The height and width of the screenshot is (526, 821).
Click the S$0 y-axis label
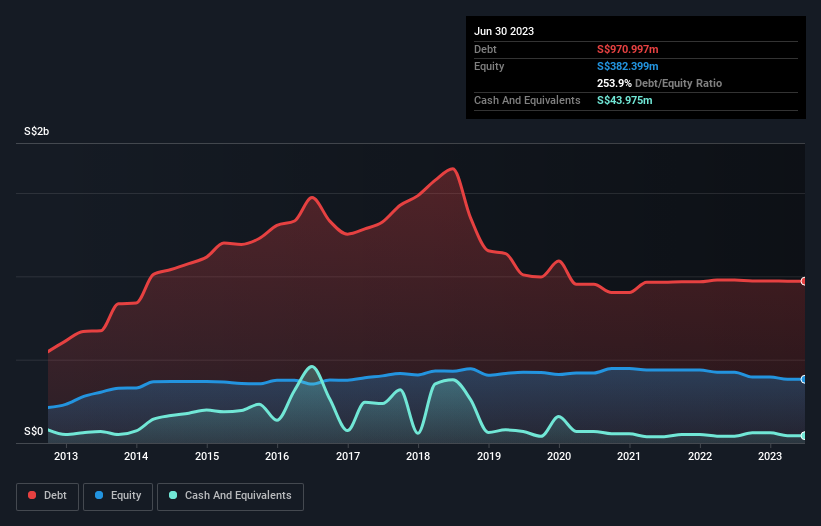click(x=34, y=431)
